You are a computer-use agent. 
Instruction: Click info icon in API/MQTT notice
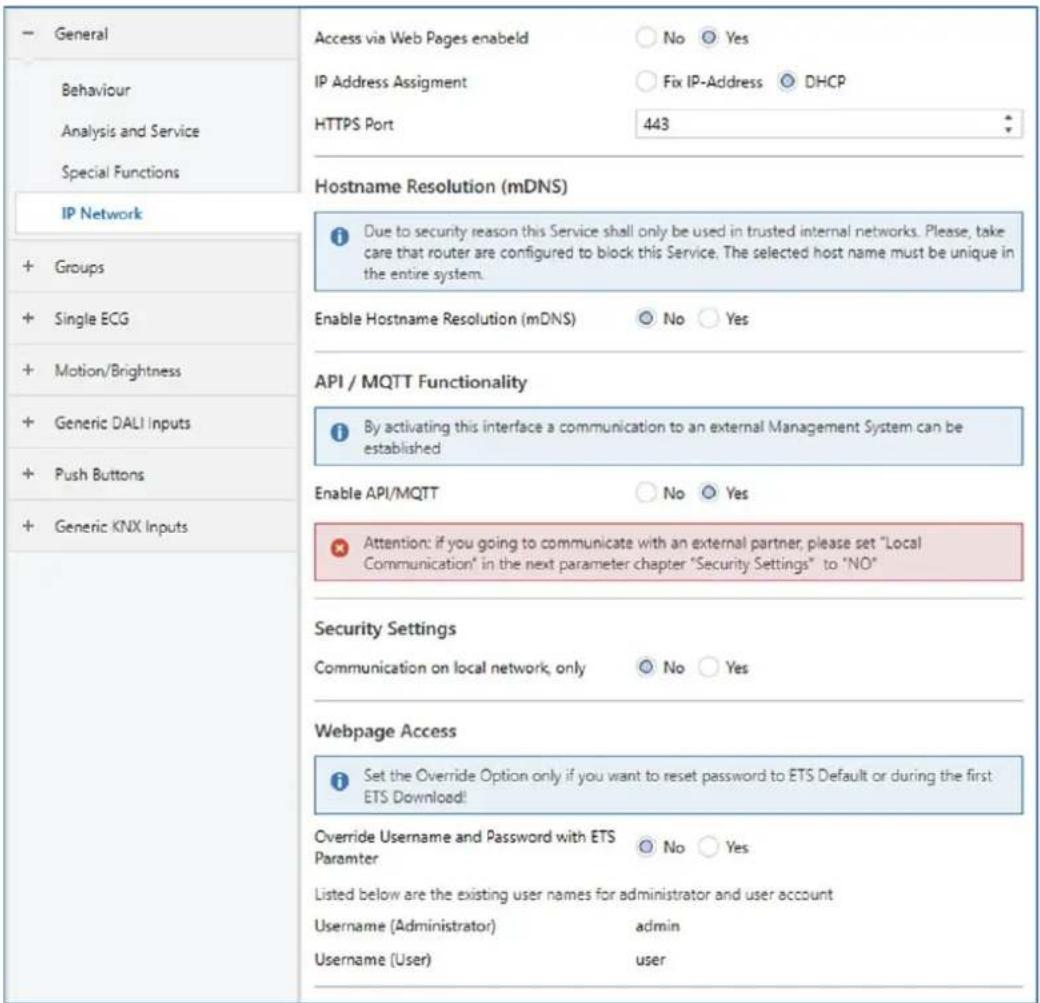click(x=340, y=433)
